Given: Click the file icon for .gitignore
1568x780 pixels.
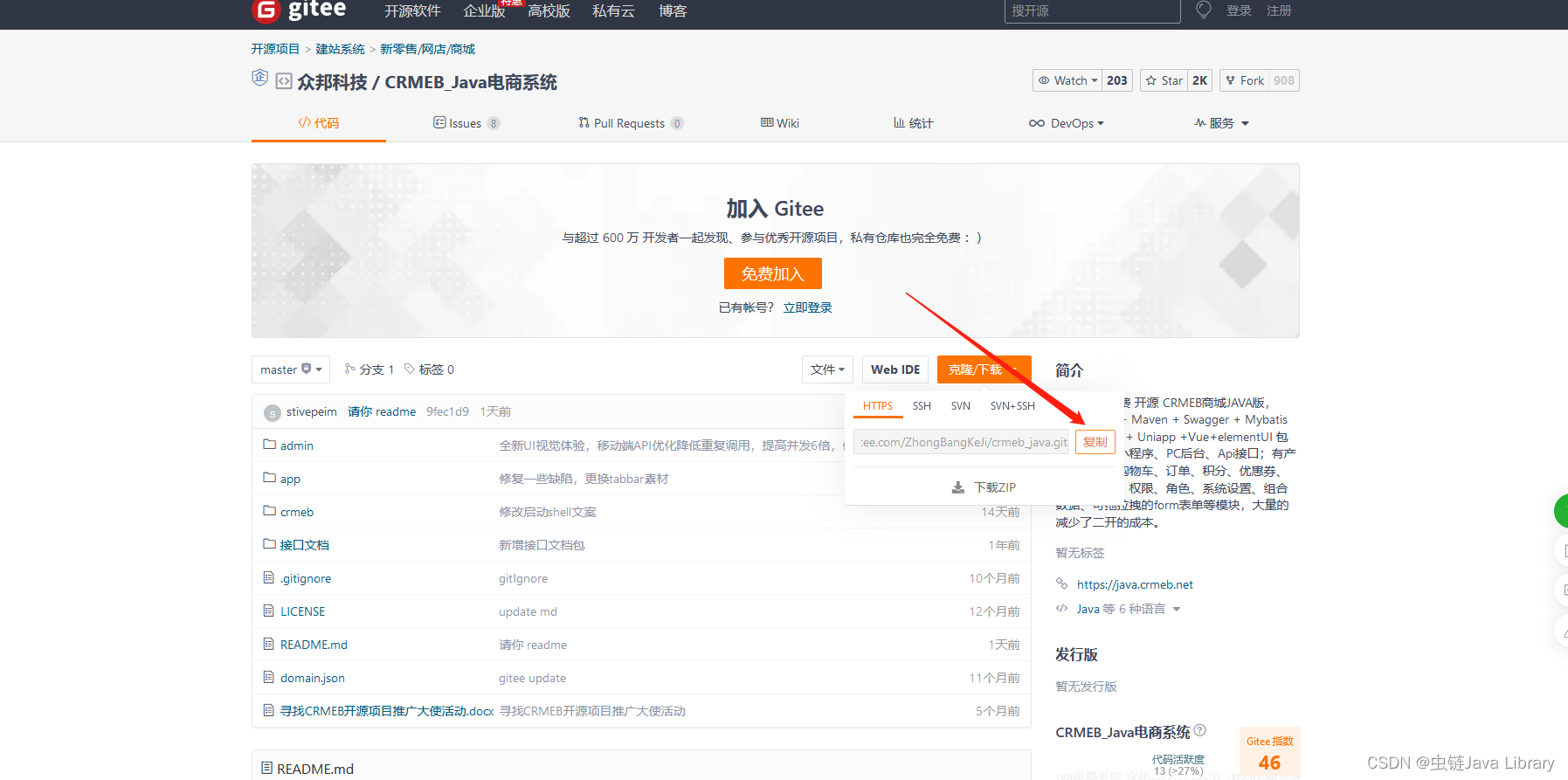Looking at the screenshot, I should click(269, 577).
